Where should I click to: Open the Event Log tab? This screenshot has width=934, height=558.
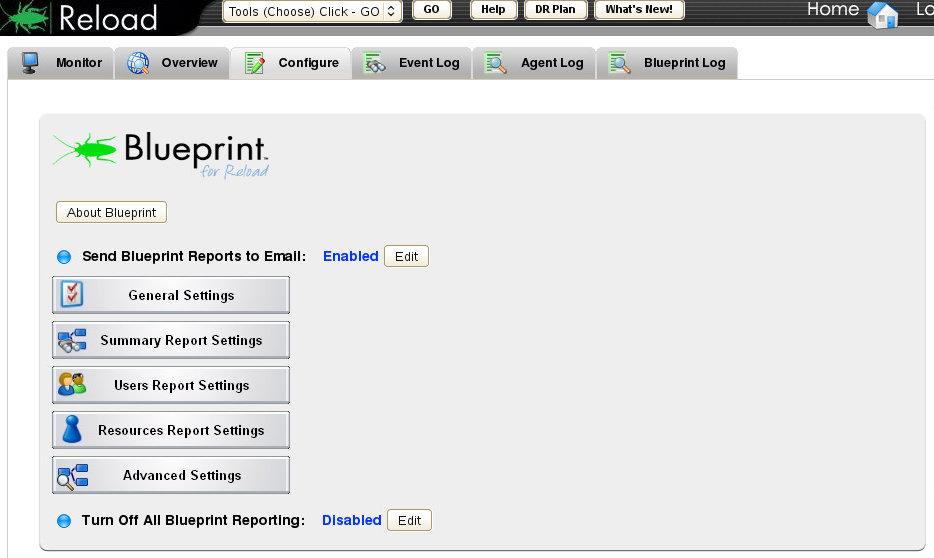tap(412, 63)
